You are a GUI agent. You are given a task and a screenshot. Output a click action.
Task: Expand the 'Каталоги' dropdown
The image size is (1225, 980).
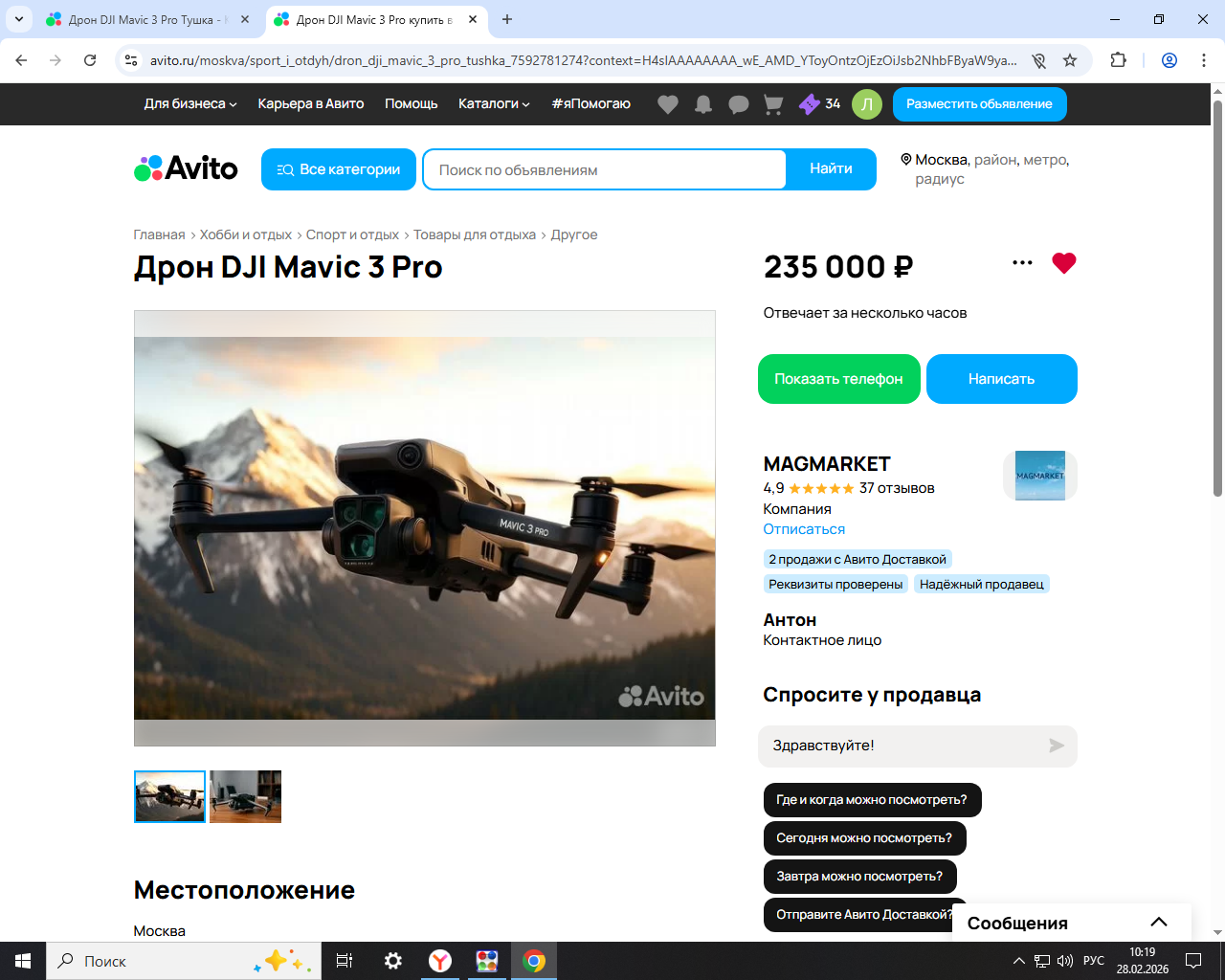(494, 104)
